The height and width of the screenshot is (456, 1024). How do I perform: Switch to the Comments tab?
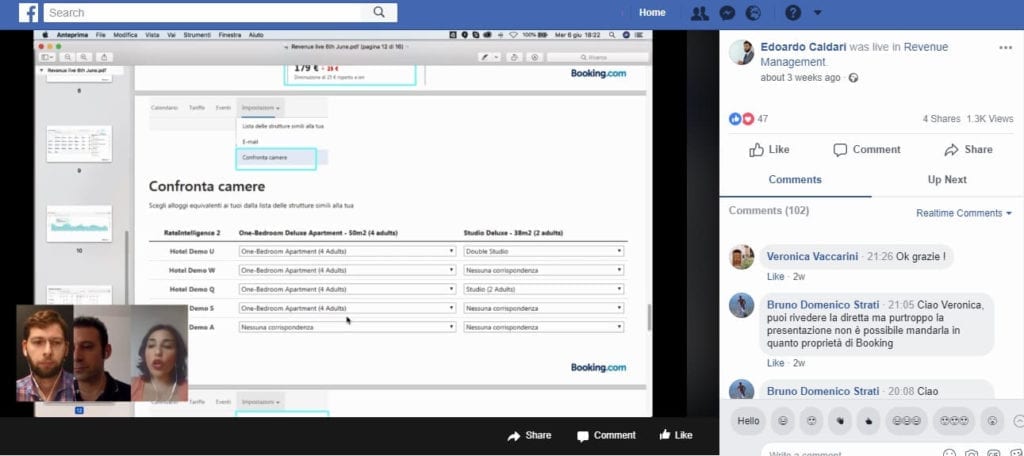tap(795, 180)
